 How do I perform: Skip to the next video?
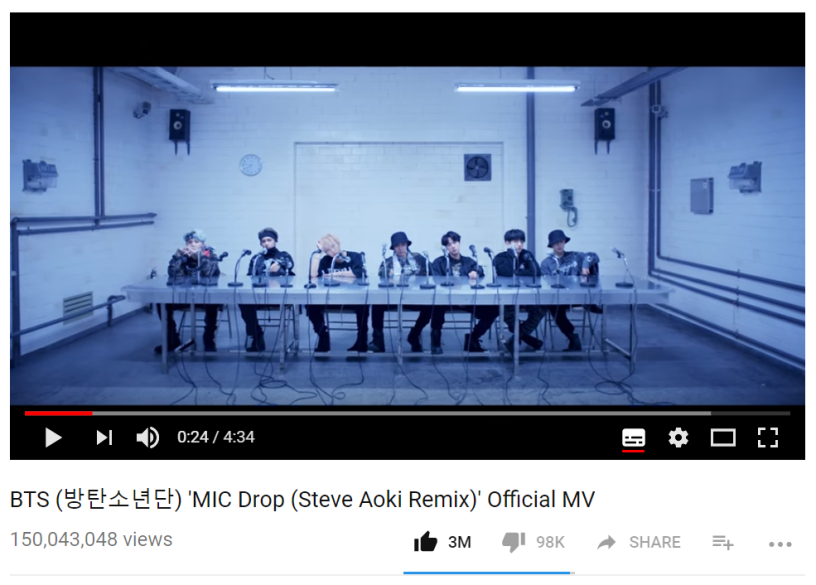[x=104, y=437]
